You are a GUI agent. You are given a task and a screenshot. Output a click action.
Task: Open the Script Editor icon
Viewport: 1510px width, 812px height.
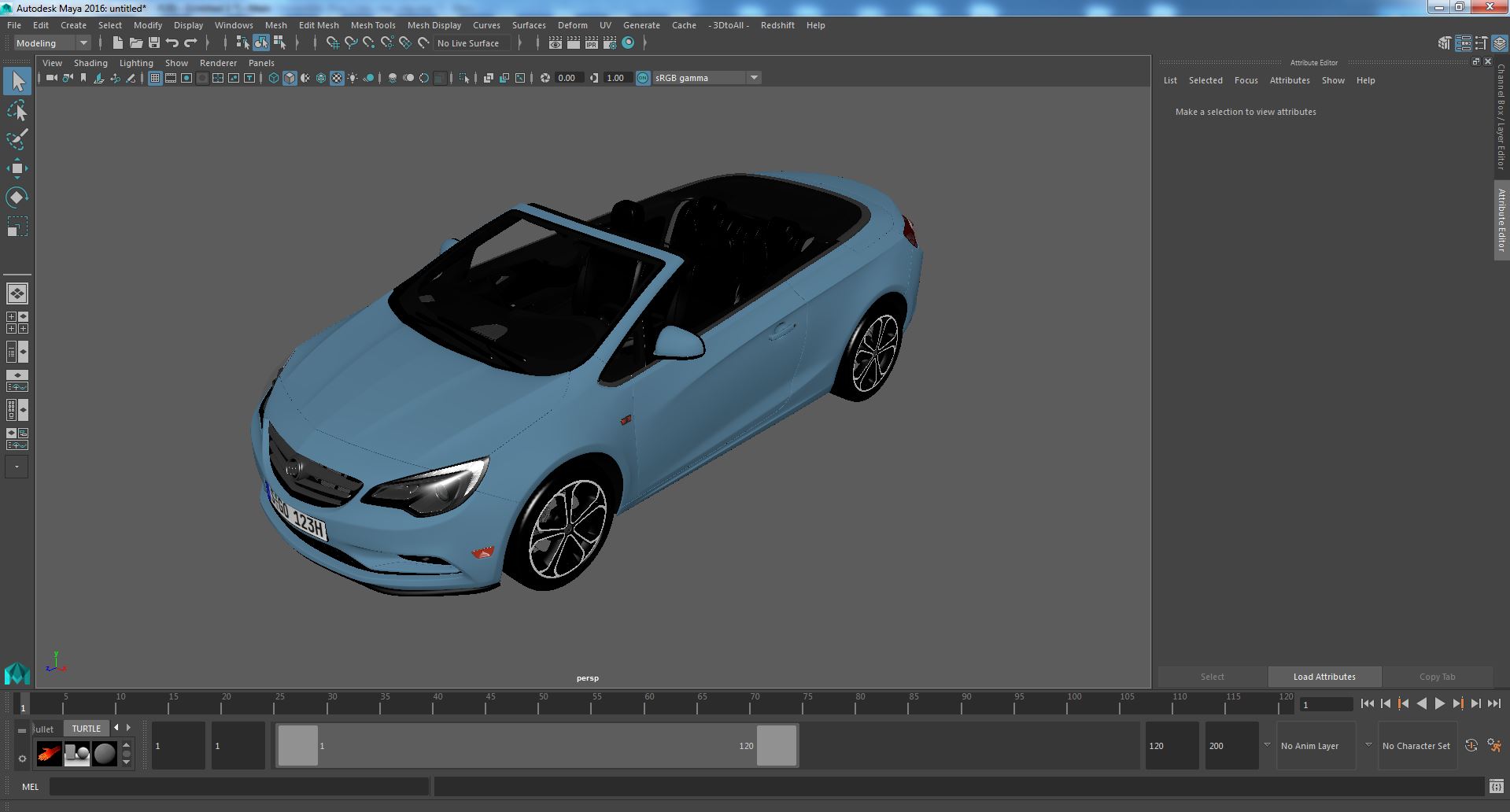pos(1497,786)
